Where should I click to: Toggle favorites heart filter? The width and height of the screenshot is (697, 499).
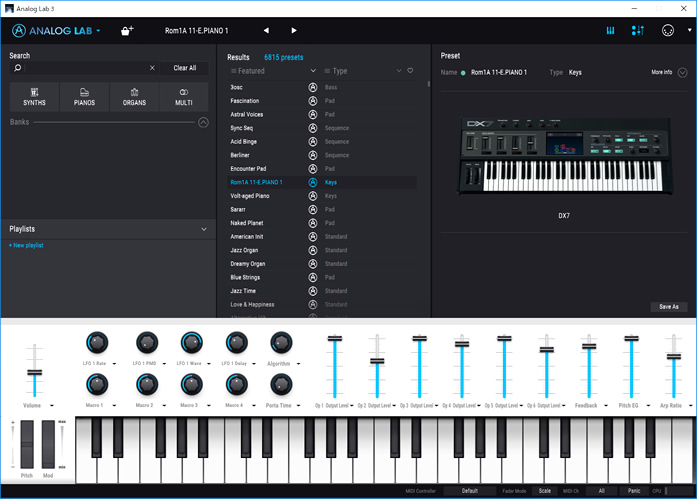click(x=410, y=71)
